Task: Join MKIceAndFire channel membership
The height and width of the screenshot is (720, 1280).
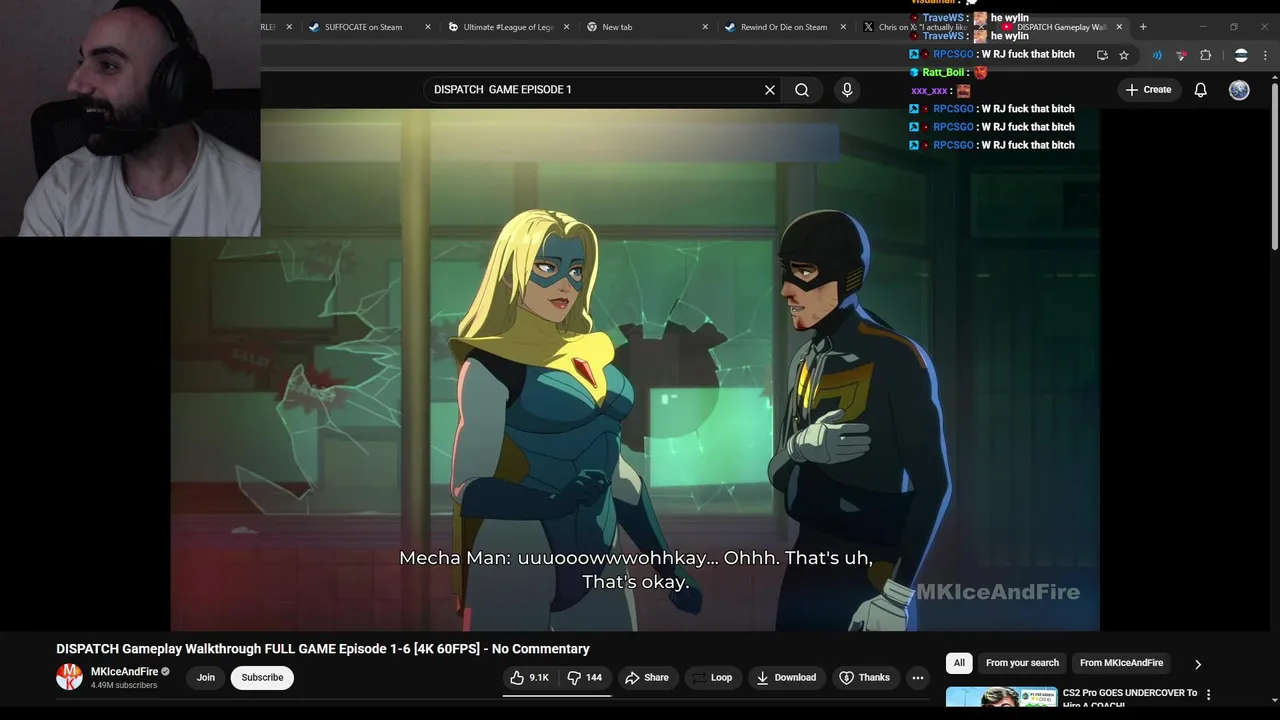Action: point(206,678)
